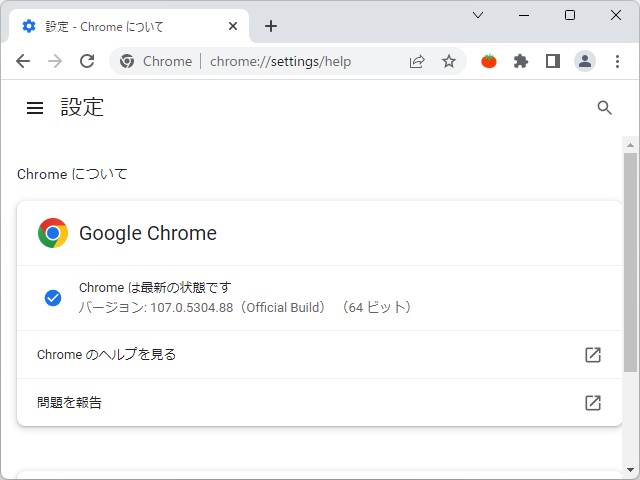Click the Google Chrome logo

point(53,233)
